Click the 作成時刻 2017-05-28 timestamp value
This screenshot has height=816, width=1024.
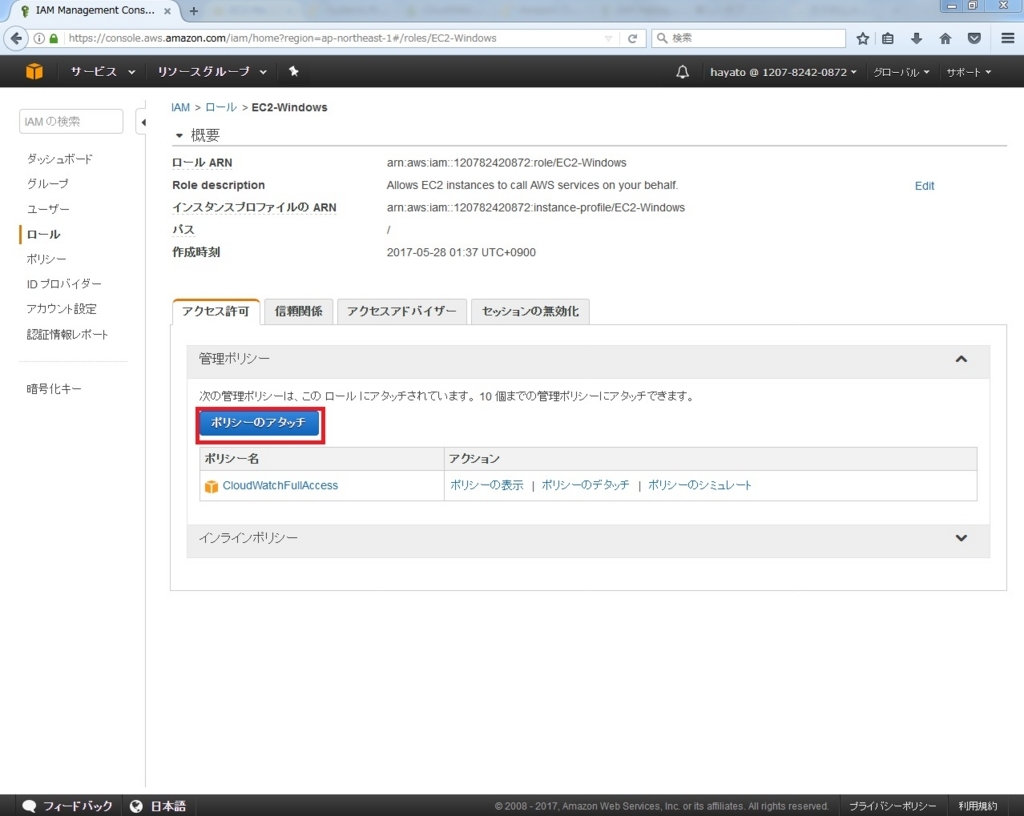click(461, 253)
